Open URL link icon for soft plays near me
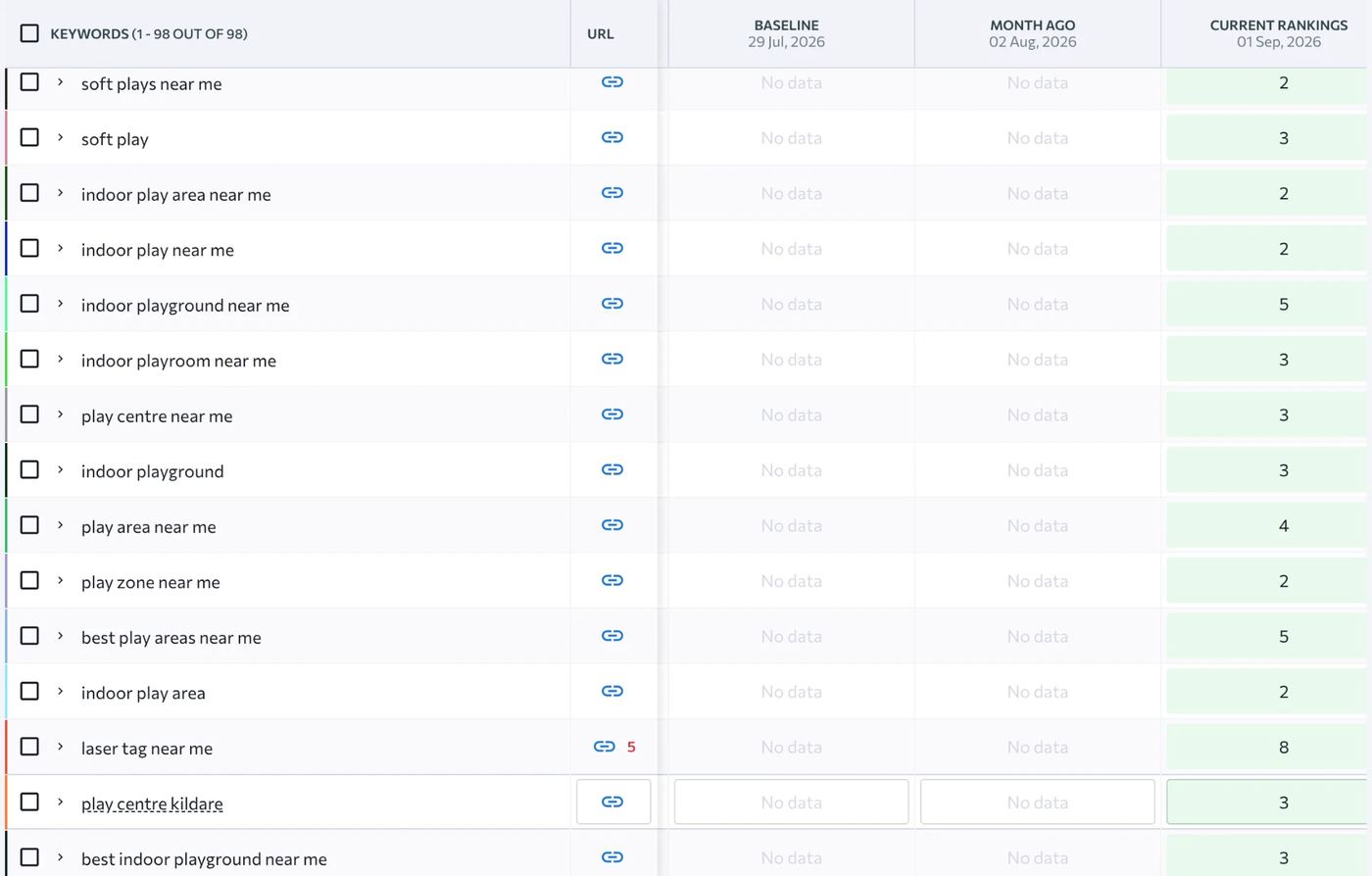 tap(612, 82)
